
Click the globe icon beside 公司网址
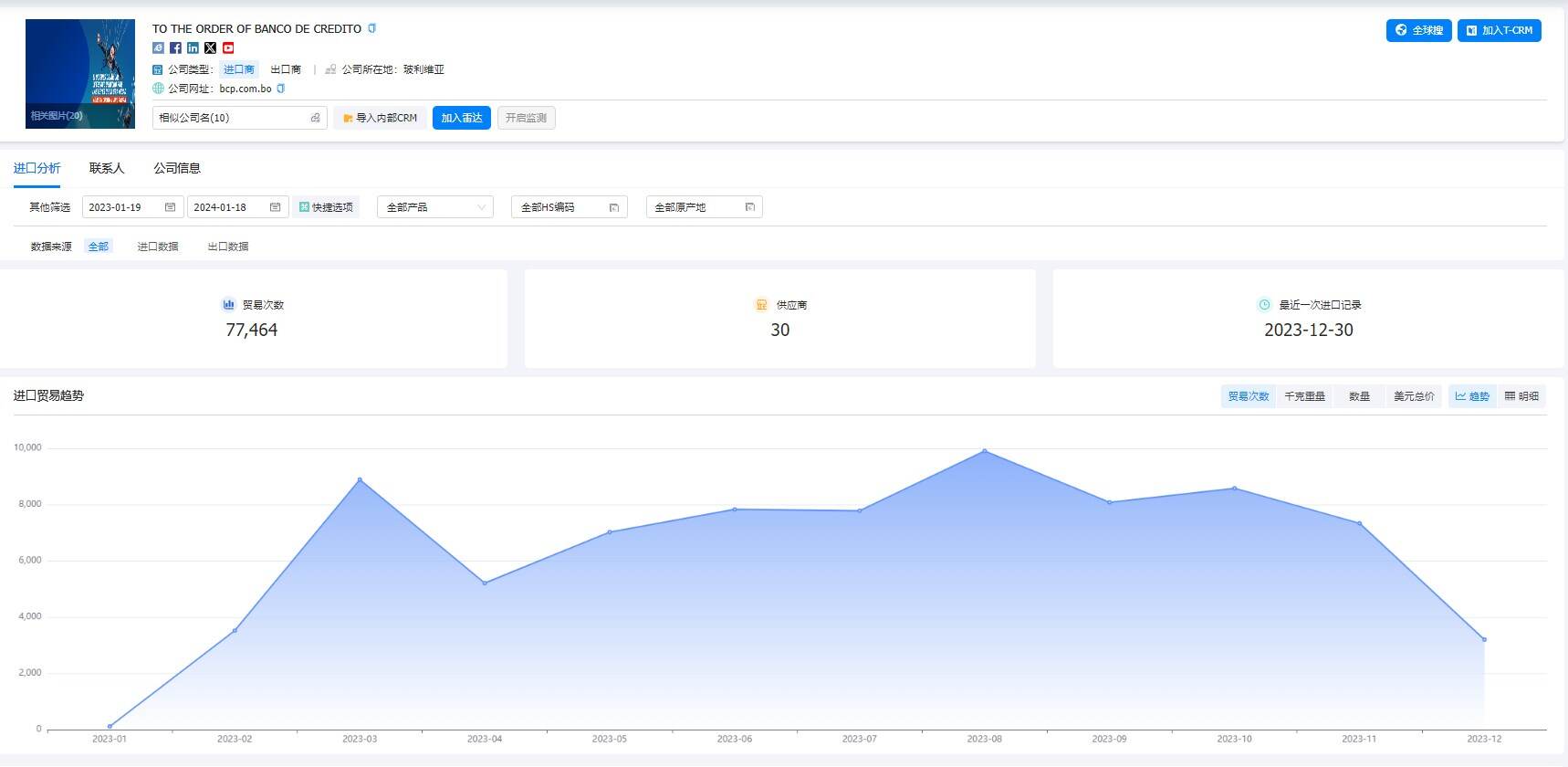[158, 89]
